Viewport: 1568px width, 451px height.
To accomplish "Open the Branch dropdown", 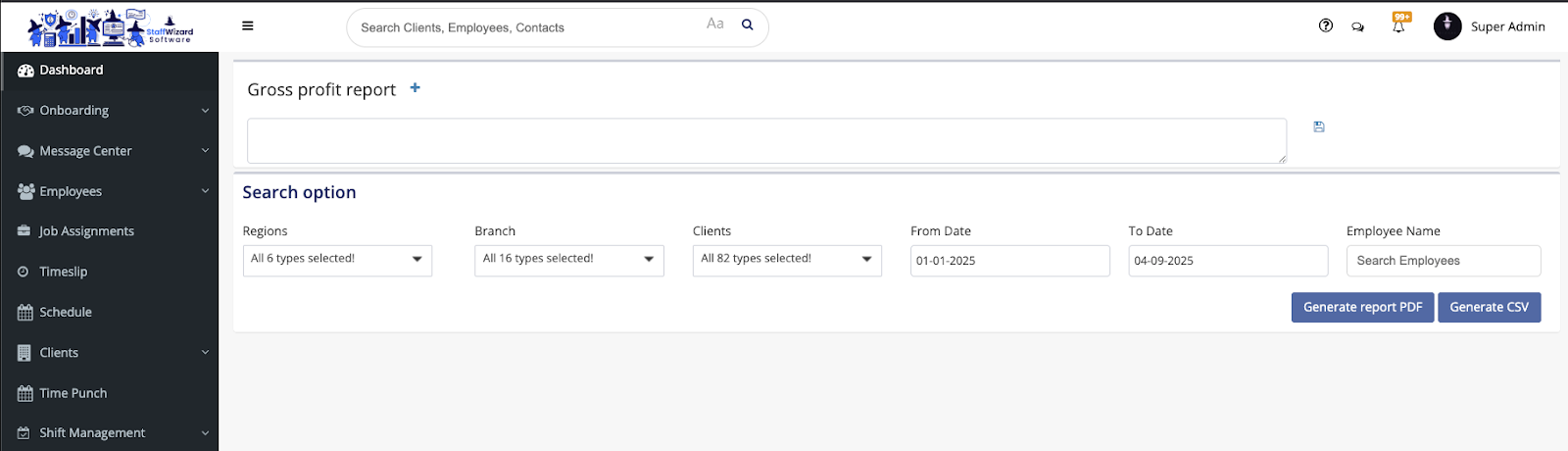I will pos(568,260).
